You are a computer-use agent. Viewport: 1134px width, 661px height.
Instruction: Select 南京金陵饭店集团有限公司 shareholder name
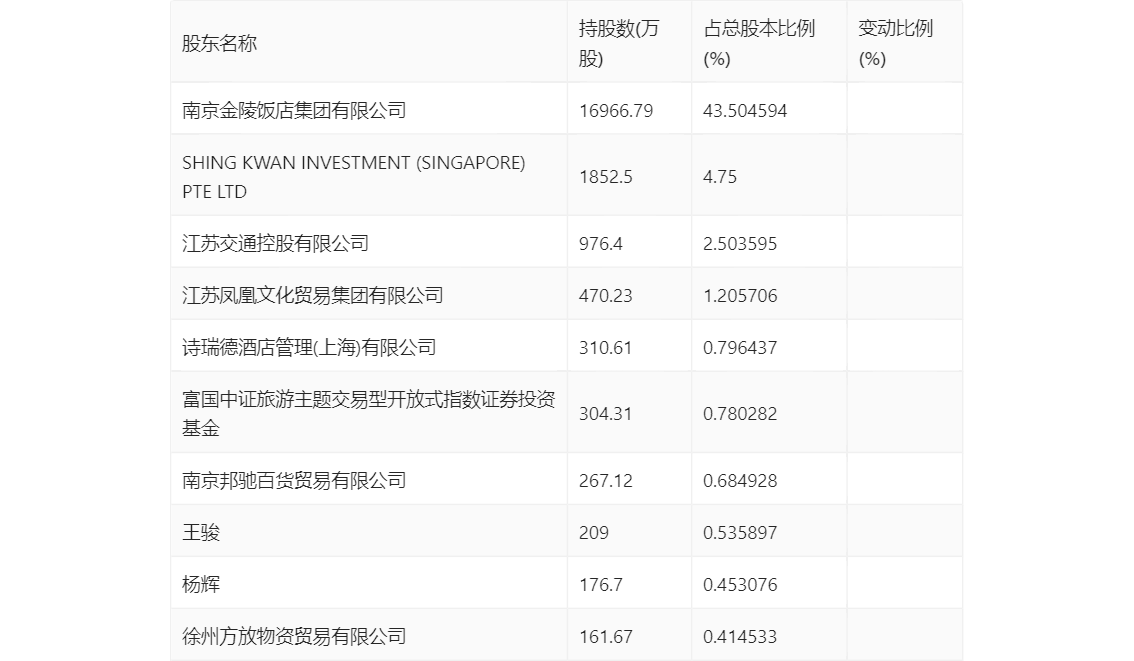coord(294,111)
